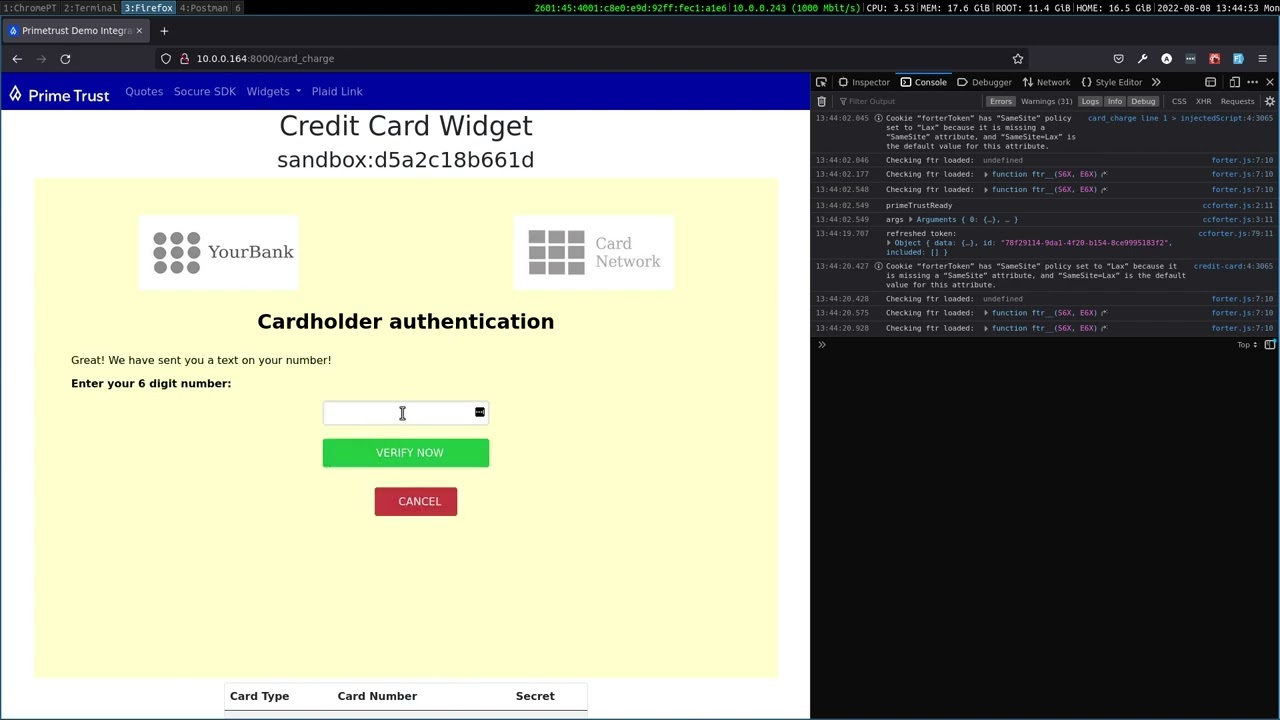
Task: Click the Filter Output field
Action: 908,101
